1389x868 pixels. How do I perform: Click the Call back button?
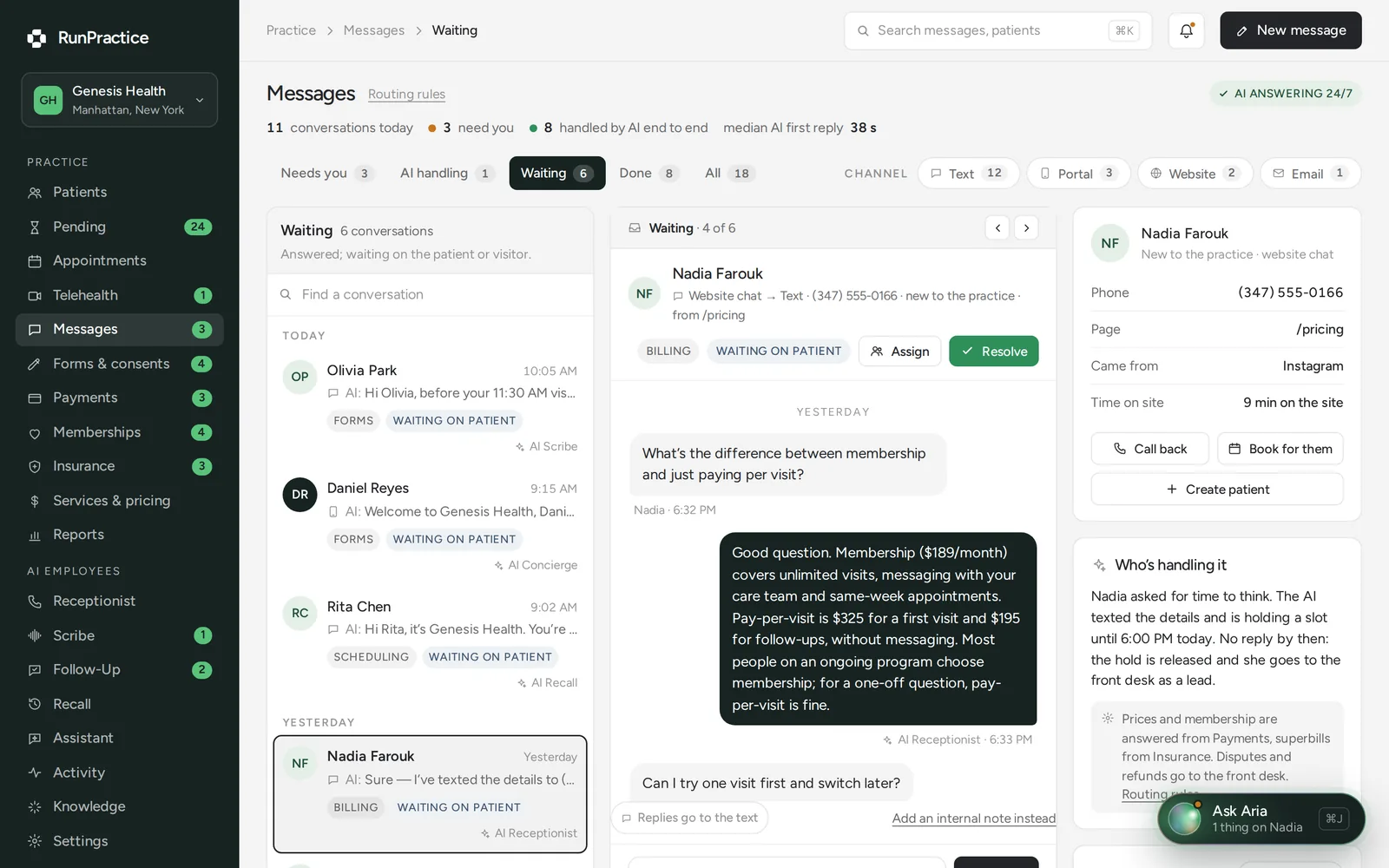point(1149,449)
